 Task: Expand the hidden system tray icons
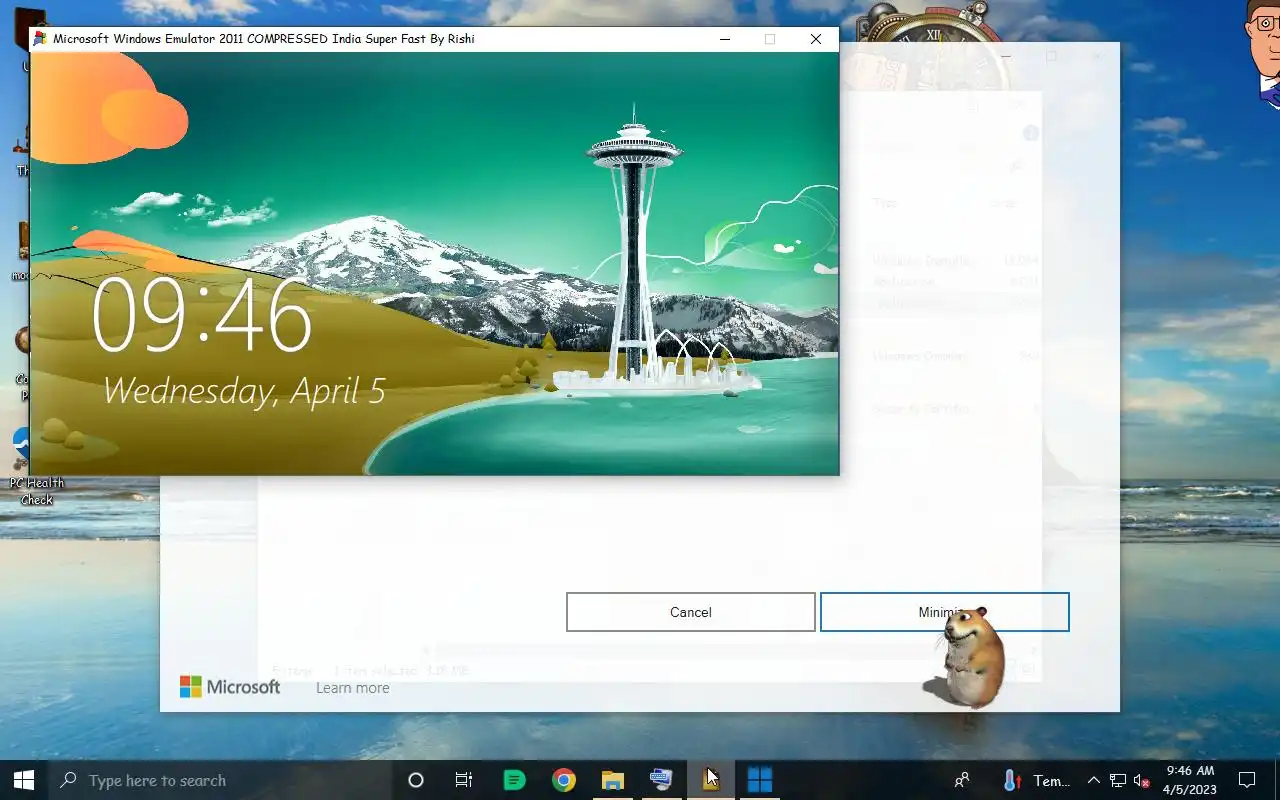click(1094, 781)
